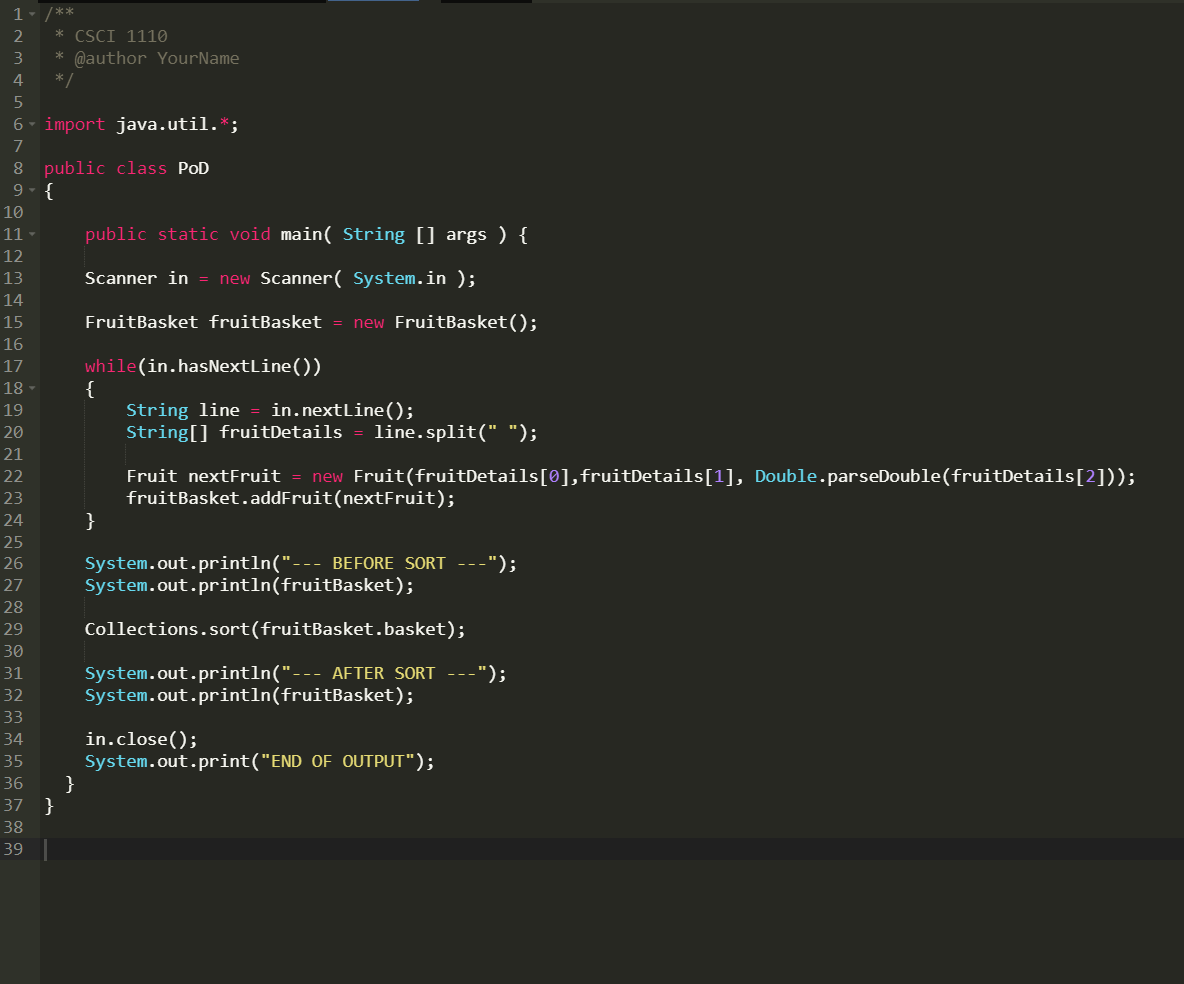This screenshot has height=984, width=1184.
Task: Collapse the import fold arrow at line 6
Action: pyautogui.click(x=32, y=124)
